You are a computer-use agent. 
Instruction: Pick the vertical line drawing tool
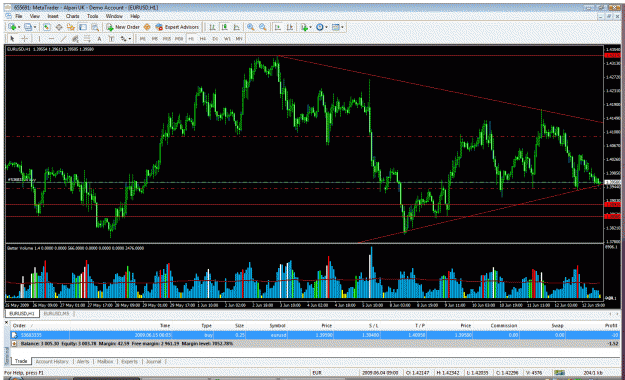click(39, 39)
